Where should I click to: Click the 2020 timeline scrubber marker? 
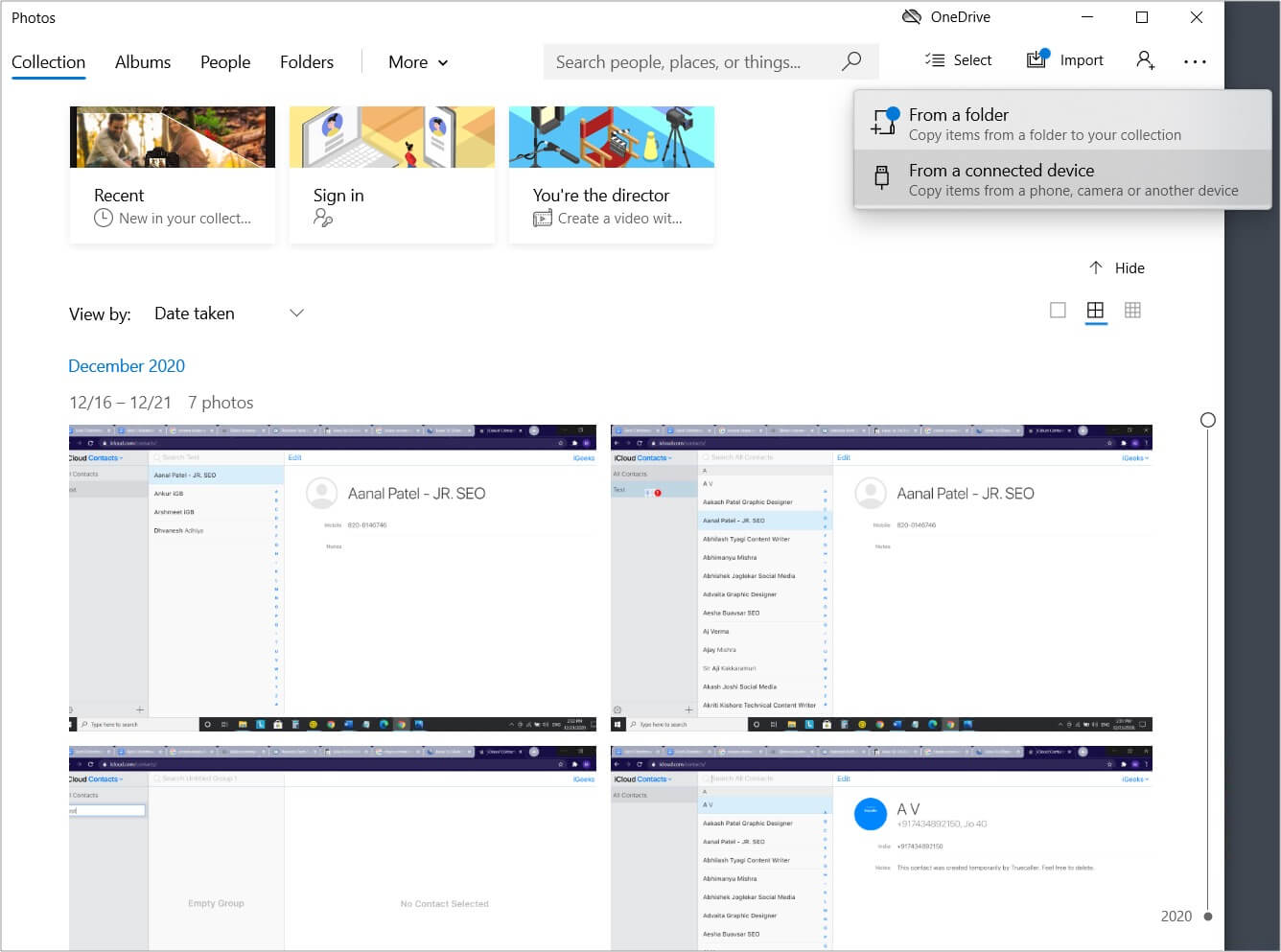pos(1207,917)
